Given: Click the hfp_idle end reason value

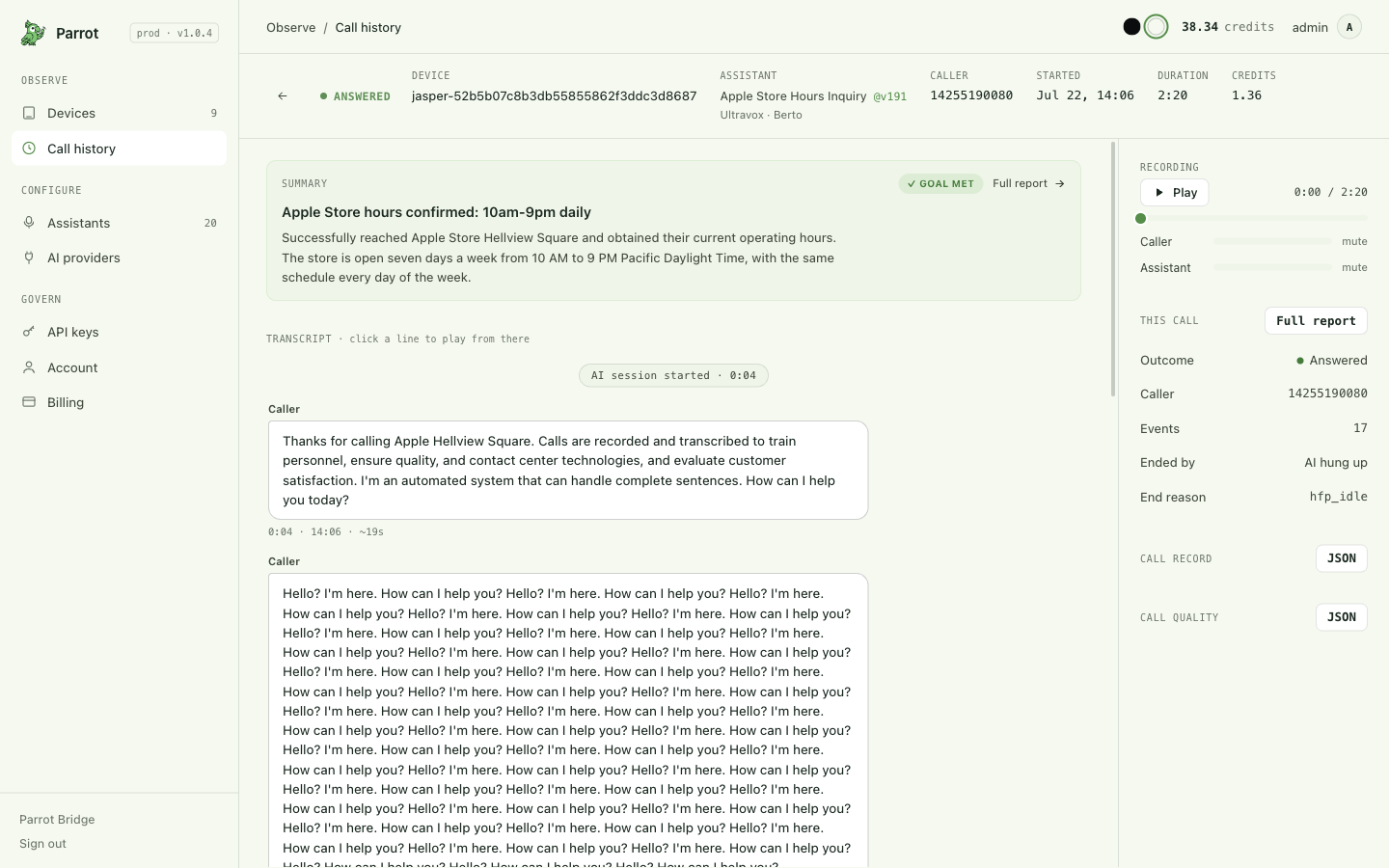Looking at the screenshot, I should [x=1339, y=497].
